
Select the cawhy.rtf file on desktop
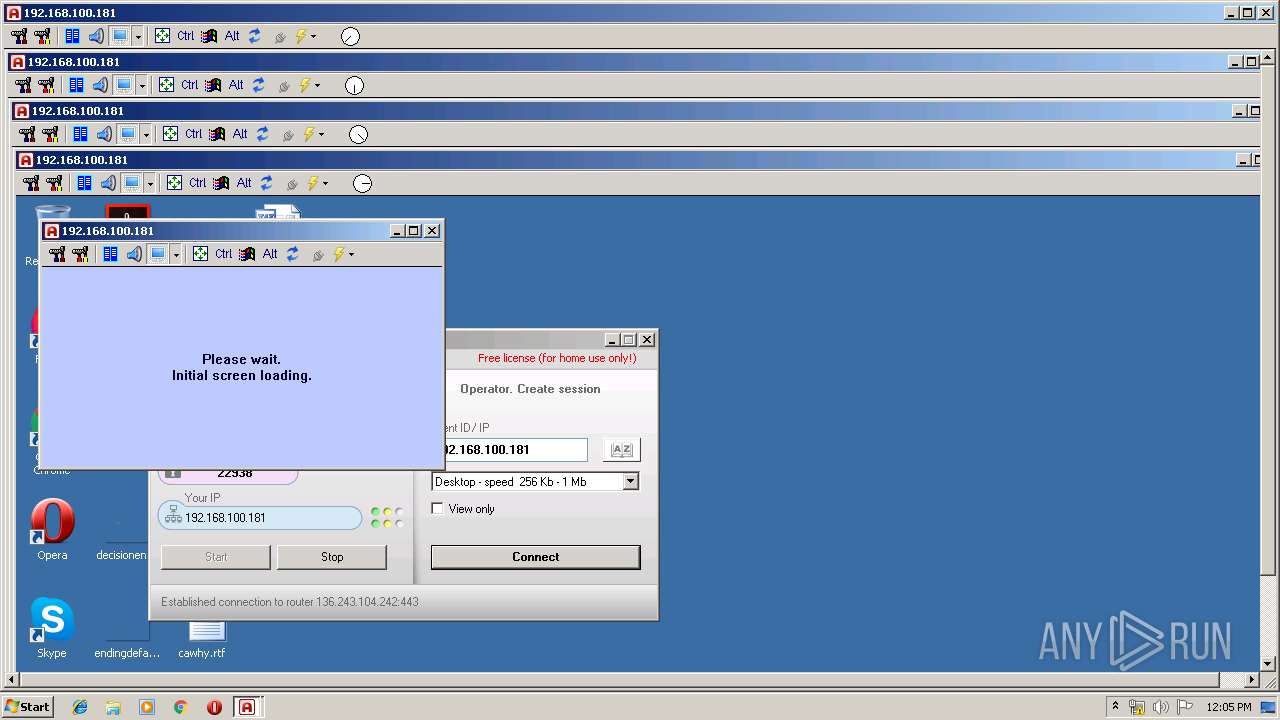pyautogui.click(x=202, y=640)
